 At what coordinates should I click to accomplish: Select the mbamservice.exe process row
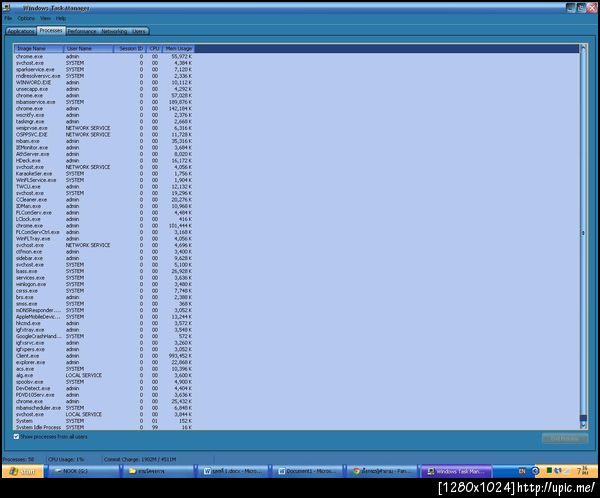(x=104, y=102)
